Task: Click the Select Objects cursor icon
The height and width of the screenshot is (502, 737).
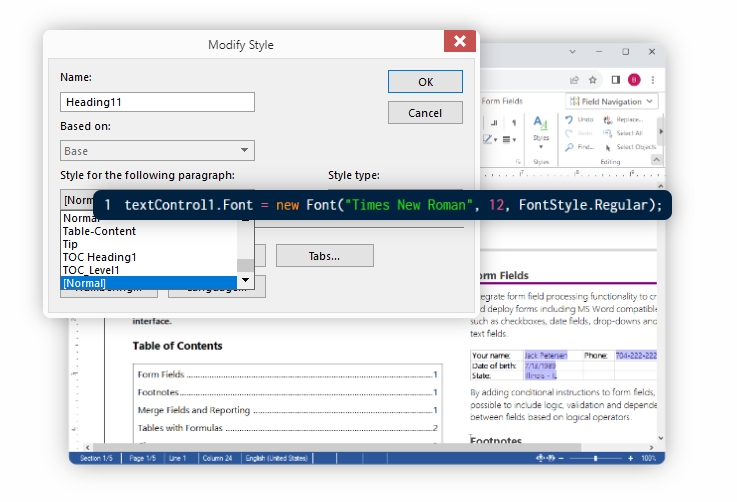Action: click(608, 148)
